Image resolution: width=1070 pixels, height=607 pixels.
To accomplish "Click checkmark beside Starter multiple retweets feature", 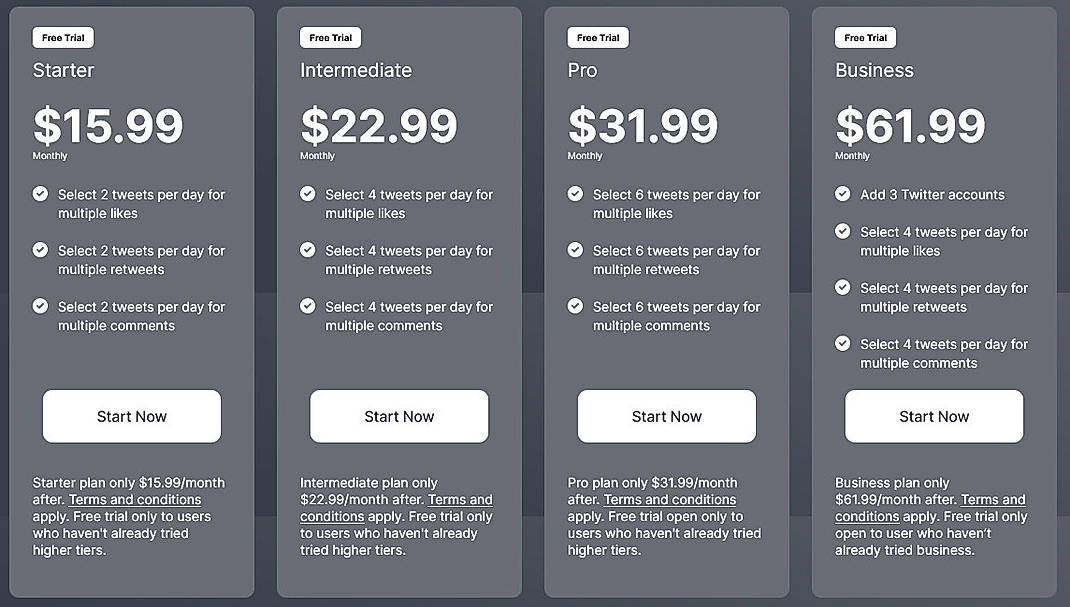I will 40,250.
